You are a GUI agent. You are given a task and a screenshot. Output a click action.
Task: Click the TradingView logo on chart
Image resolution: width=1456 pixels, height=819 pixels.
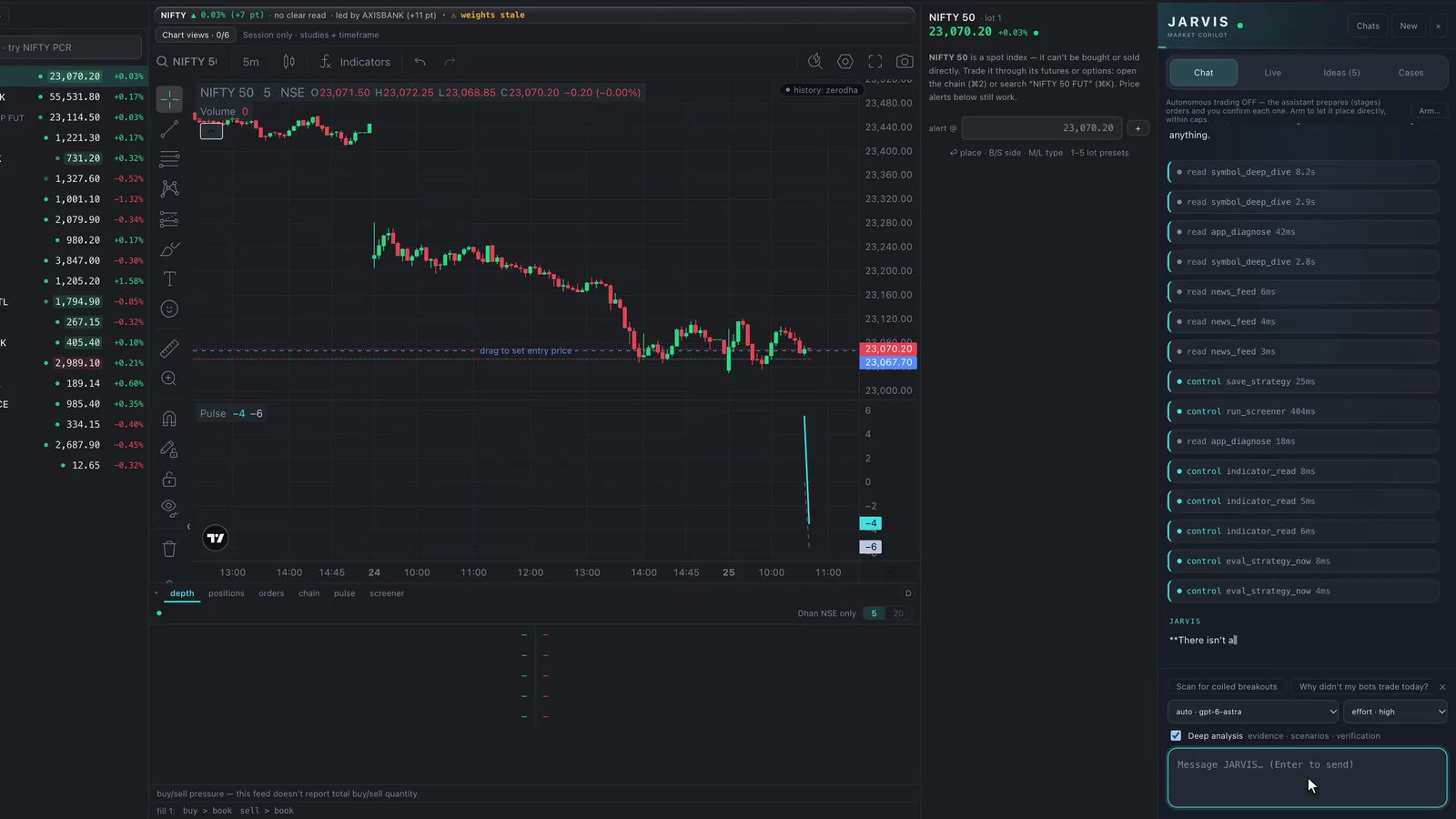216,538
